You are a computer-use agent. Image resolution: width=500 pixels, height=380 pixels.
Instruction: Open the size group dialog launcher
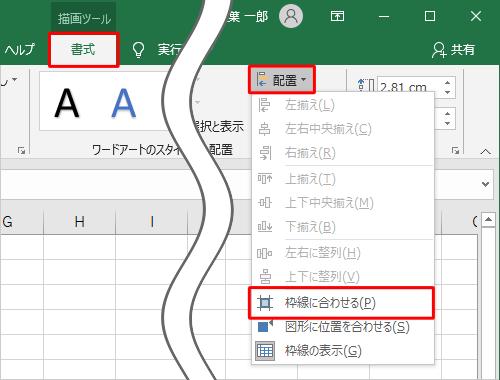pos(455,151)
